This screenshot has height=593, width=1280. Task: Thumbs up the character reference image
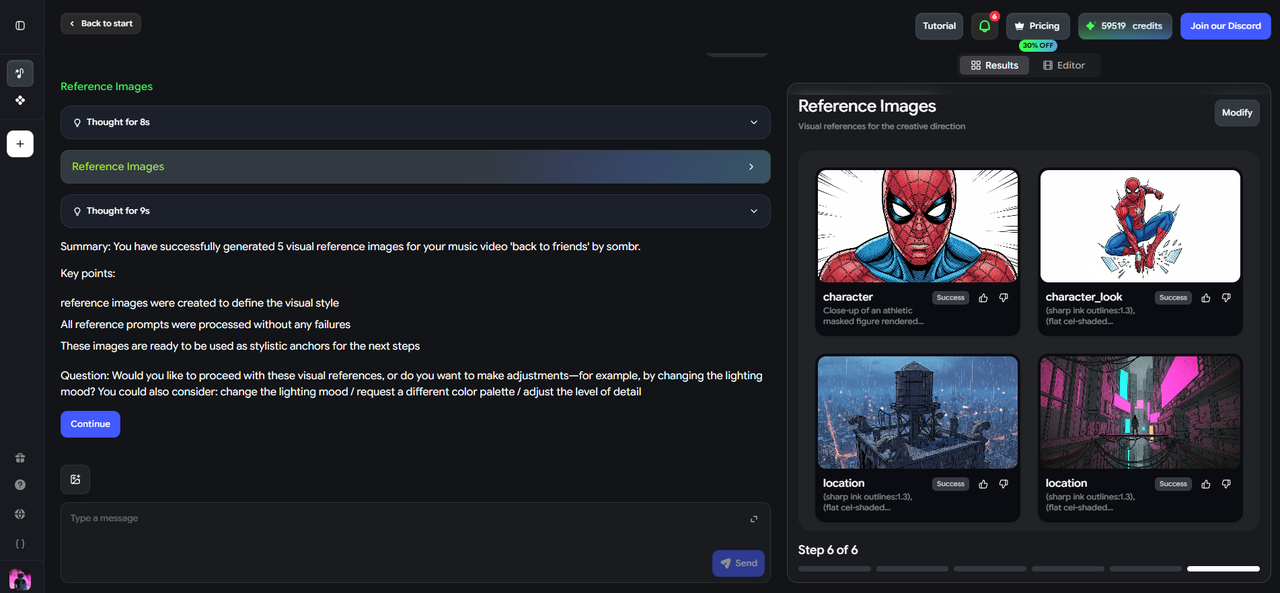pos(983,298)
